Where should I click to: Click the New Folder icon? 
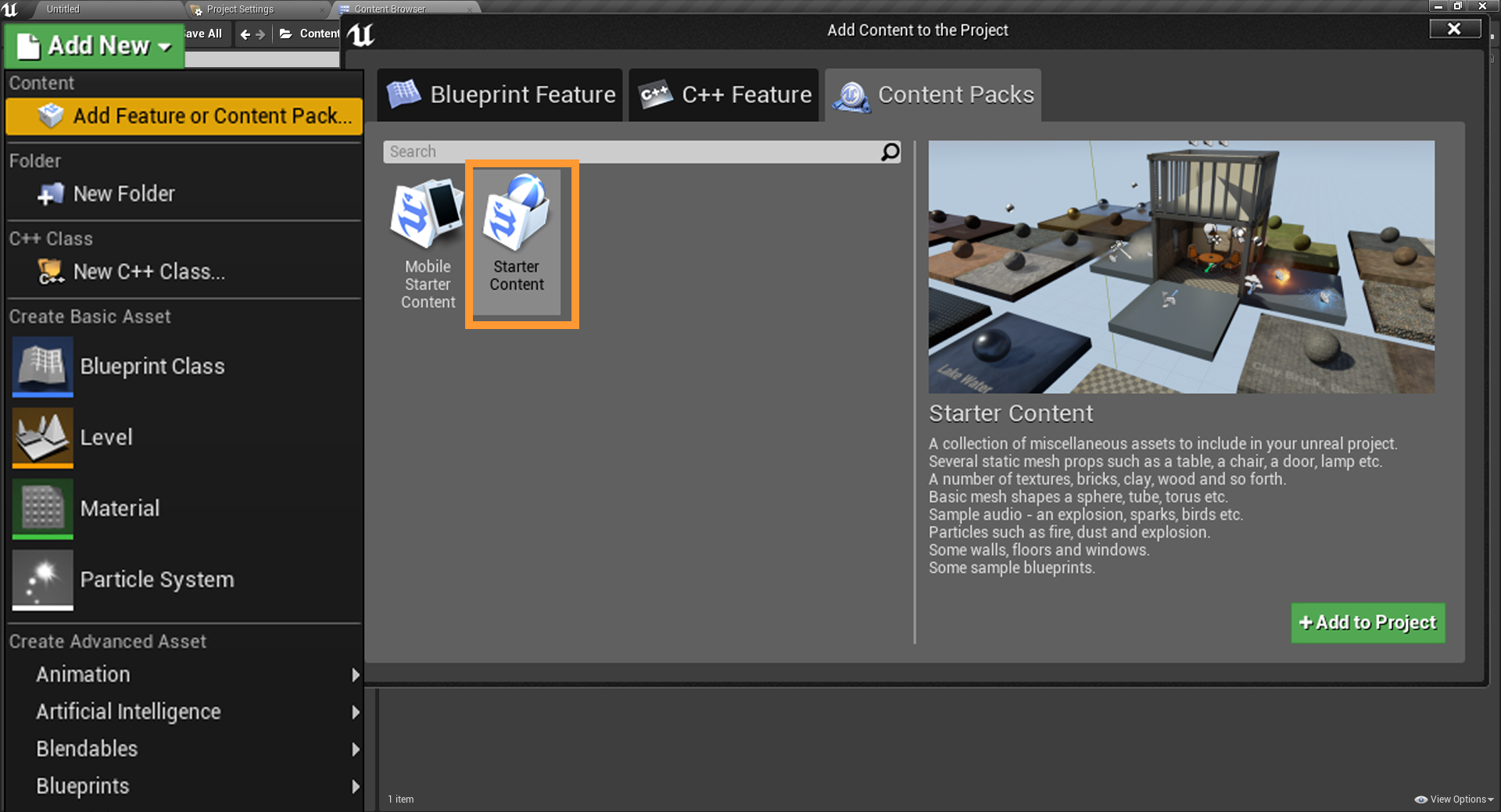pos(51,194)
